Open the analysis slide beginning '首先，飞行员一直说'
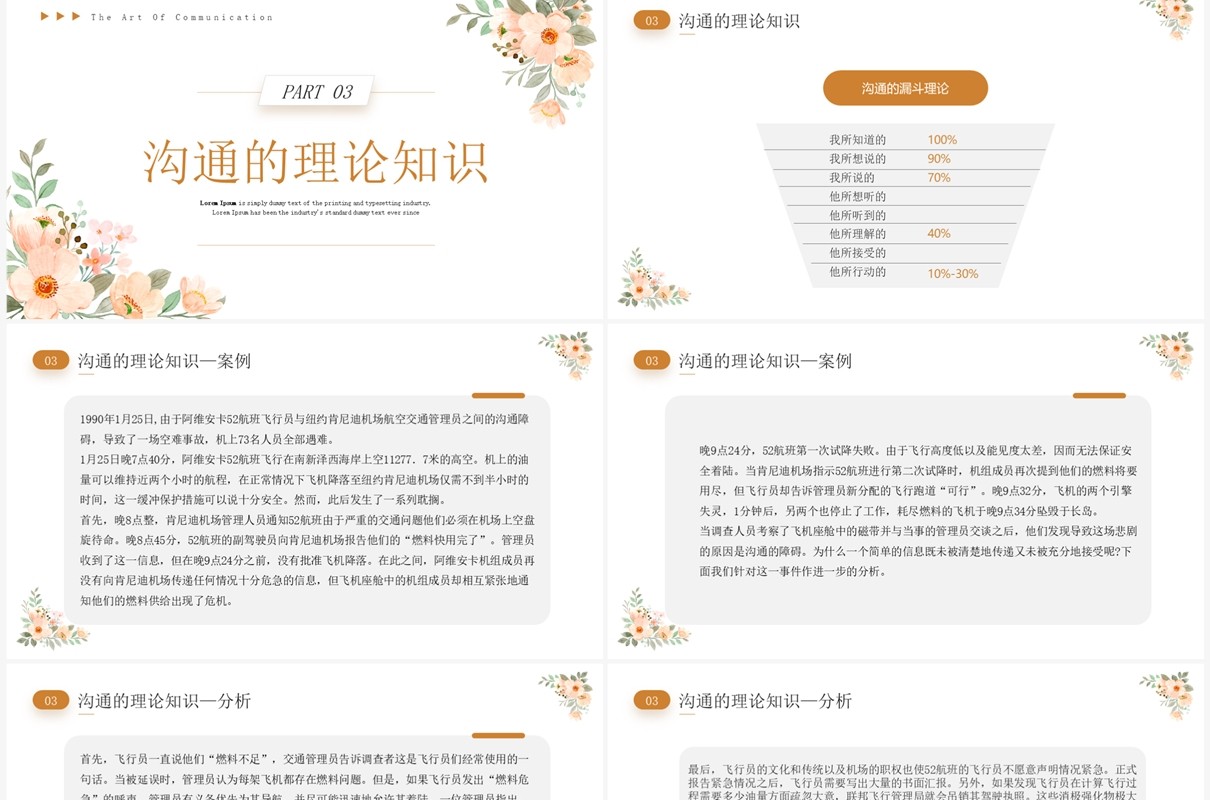This screenshot has width=1210, height=800. coord(305,732)
